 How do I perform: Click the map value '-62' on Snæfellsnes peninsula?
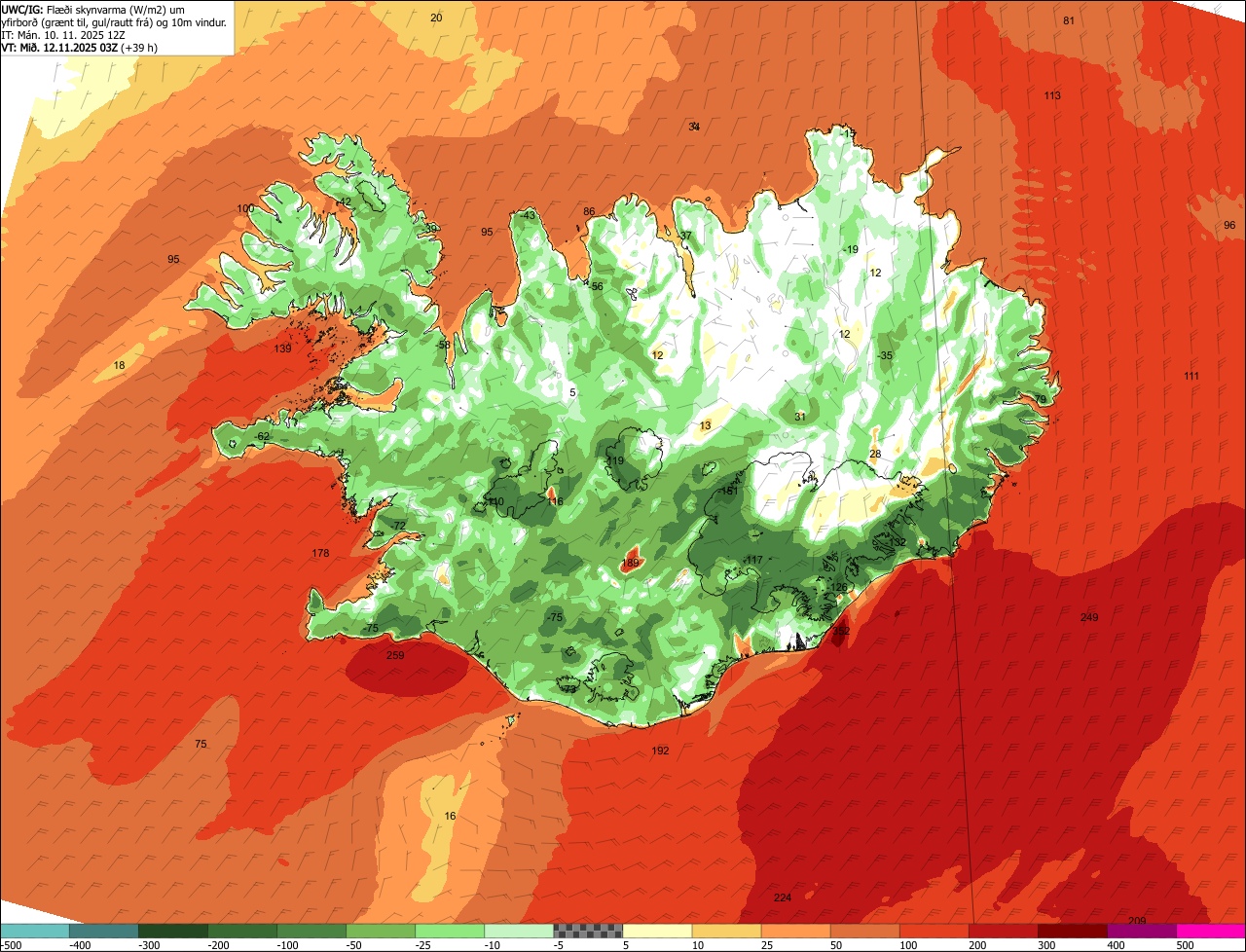coord(262,436)
